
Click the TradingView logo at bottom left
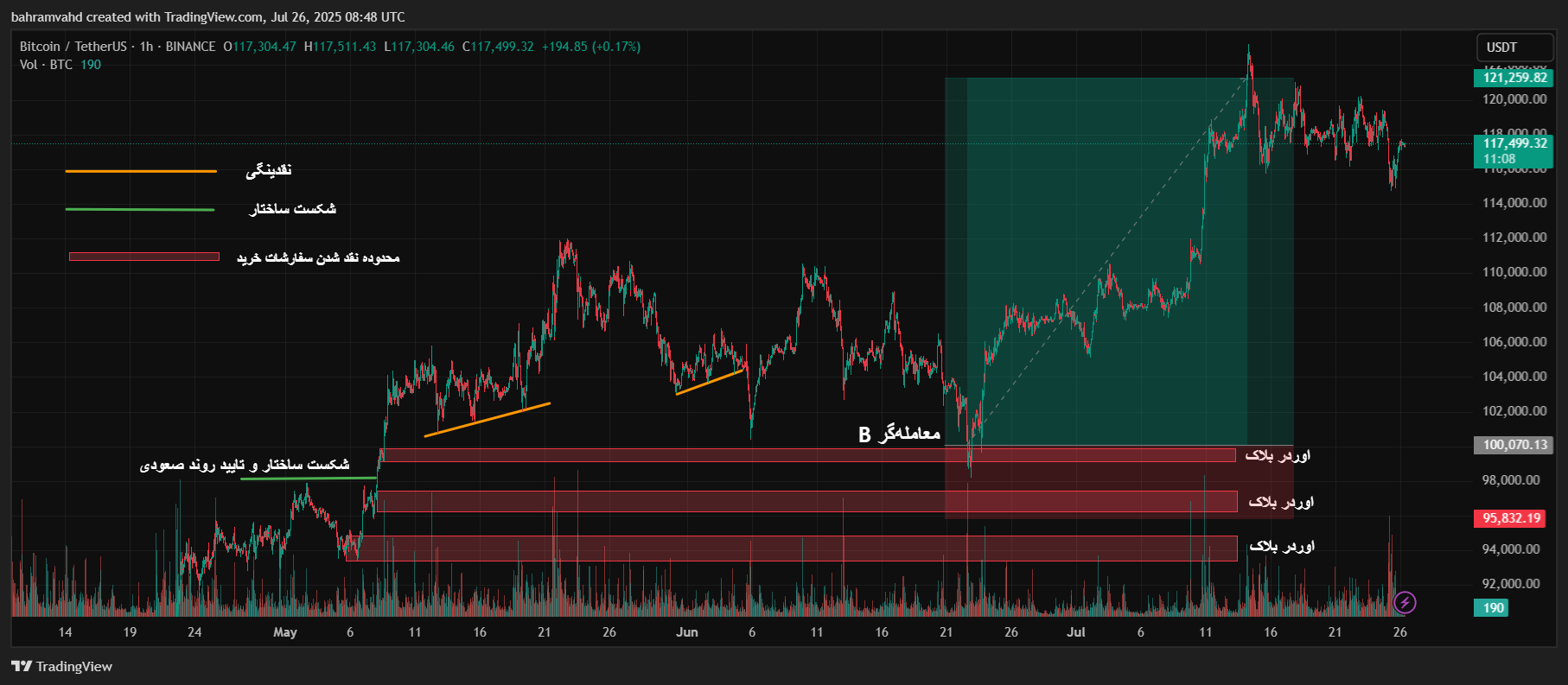coord(62,666)
